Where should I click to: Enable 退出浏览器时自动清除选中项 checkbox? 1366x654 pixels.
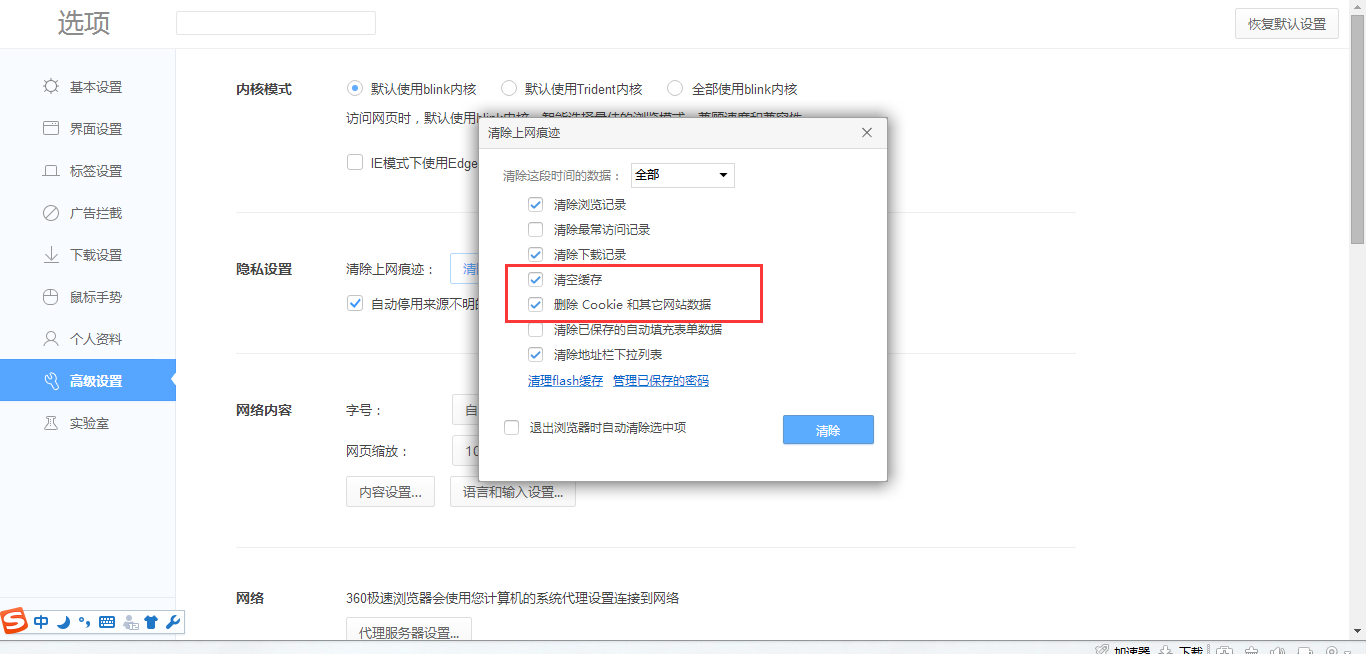coord(511,427)
